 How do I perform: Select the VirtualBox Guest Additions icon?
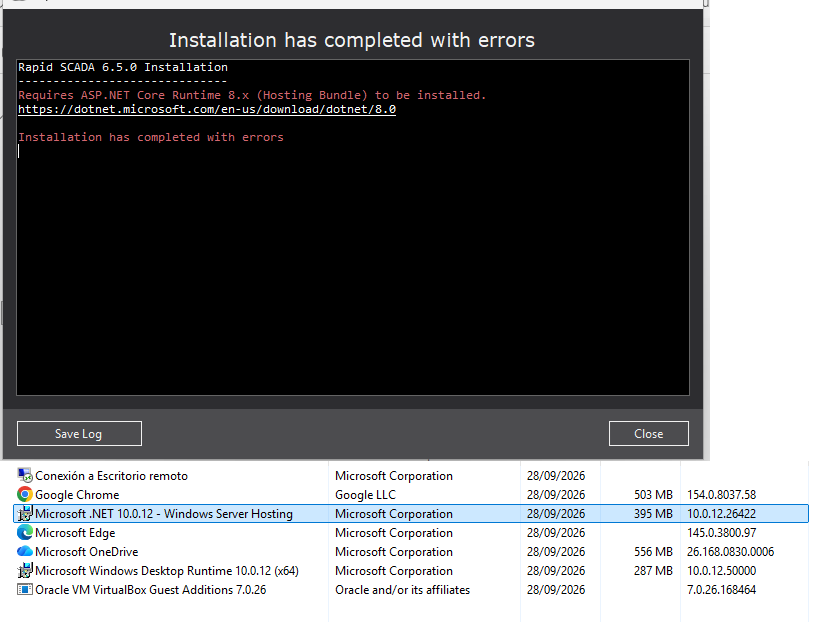tap(25, 590)
